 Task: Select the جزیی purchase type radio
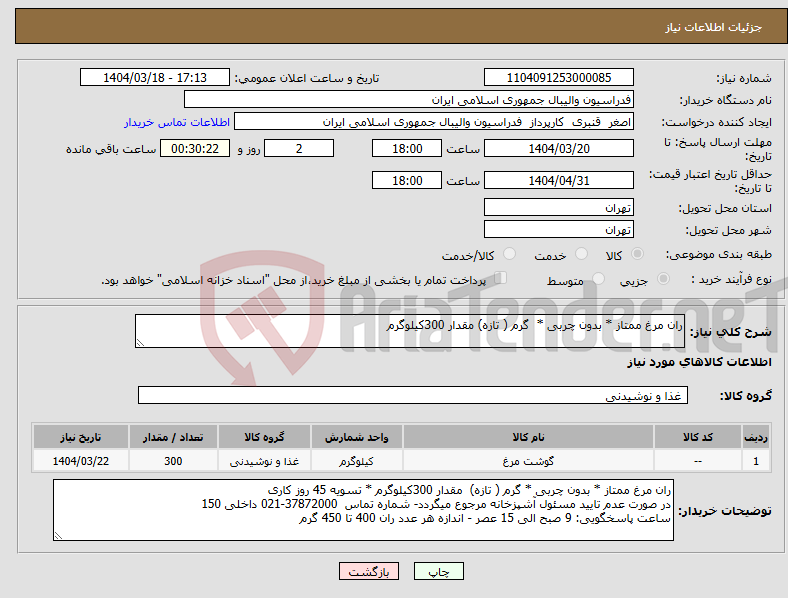pyautogui.click(x=663, y=278)
